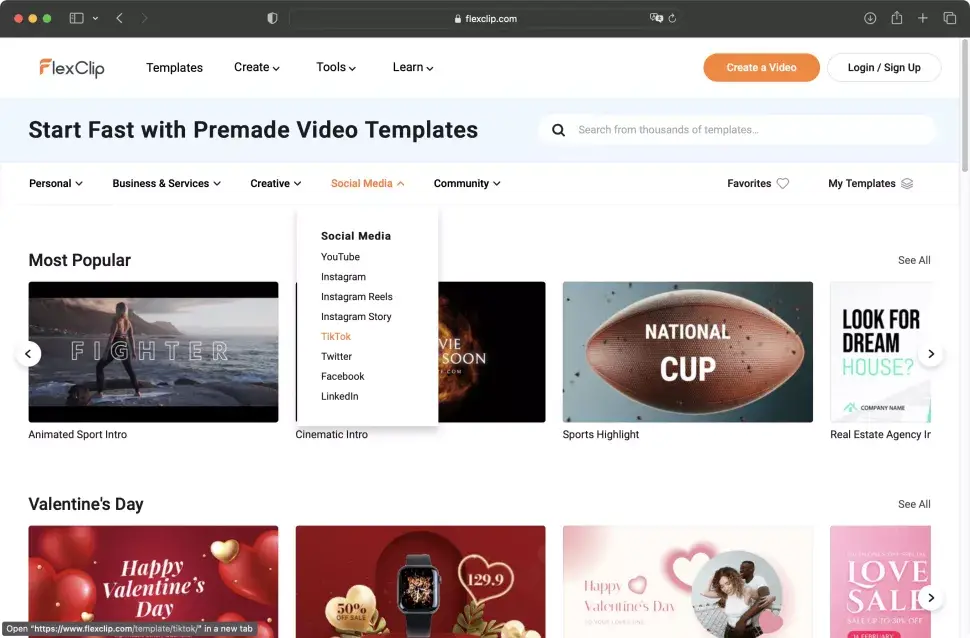The width and height of the screenshot is (970, 638).
Task: Click the search magnifier icon
Action: (x=558, y=130)
